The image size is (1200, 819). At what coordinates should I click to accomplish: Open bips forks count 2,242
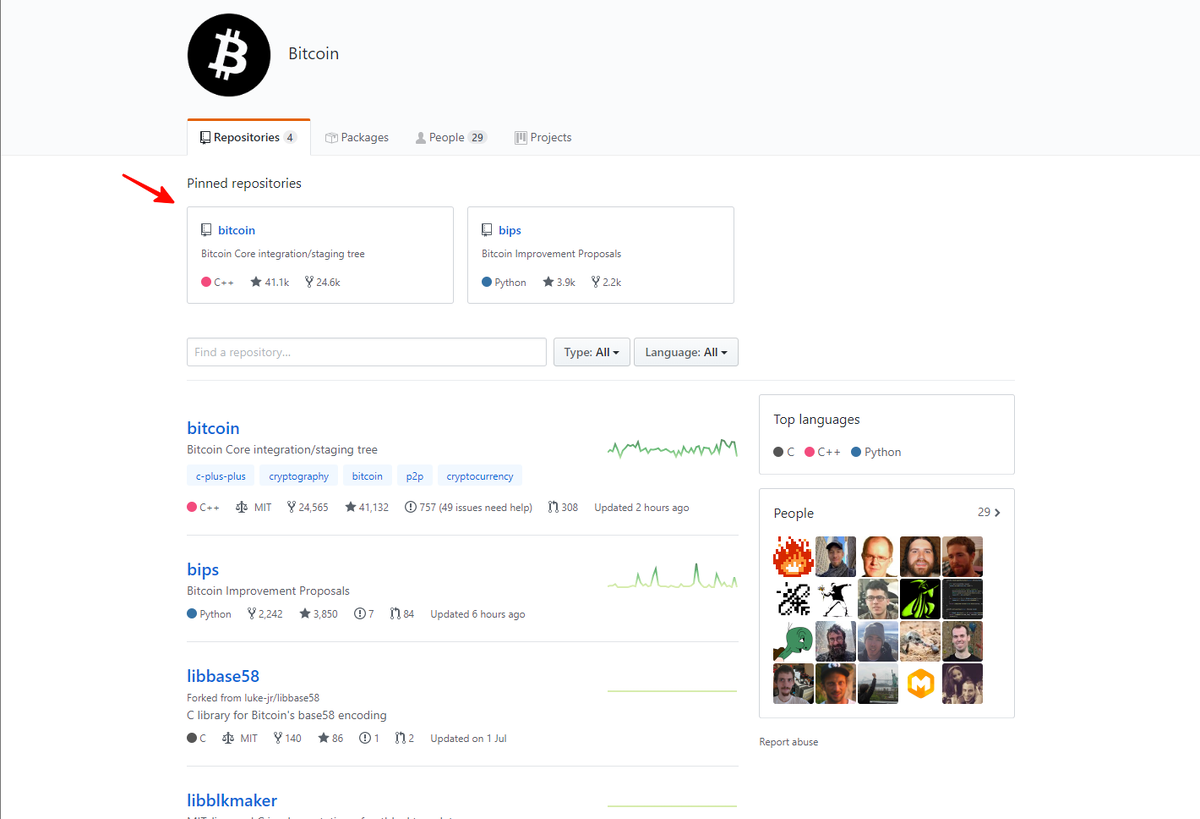click(x=265, y=614)
